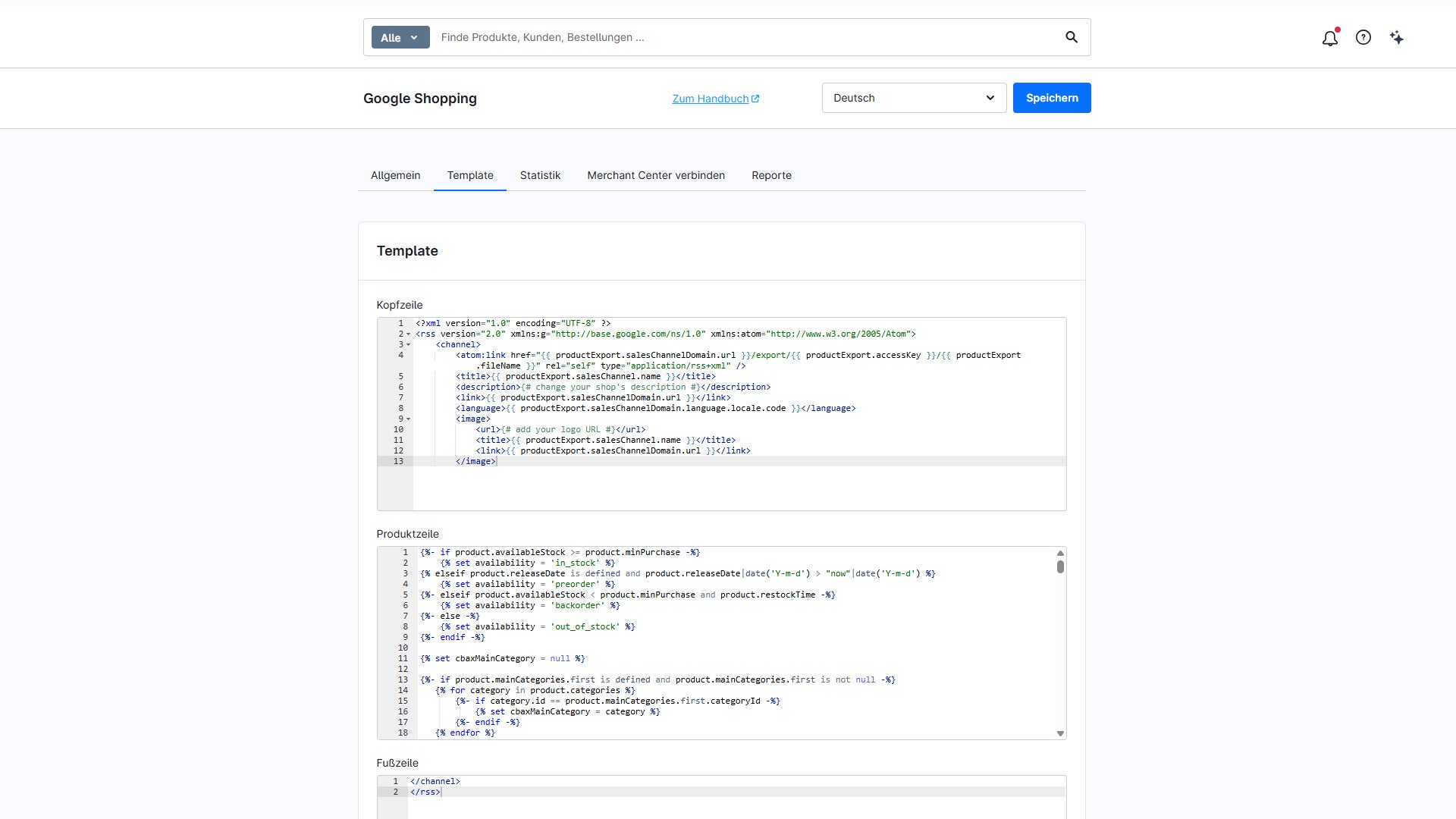Collapse fold arrow at Kopfzeile line 3

coord(409,345)
